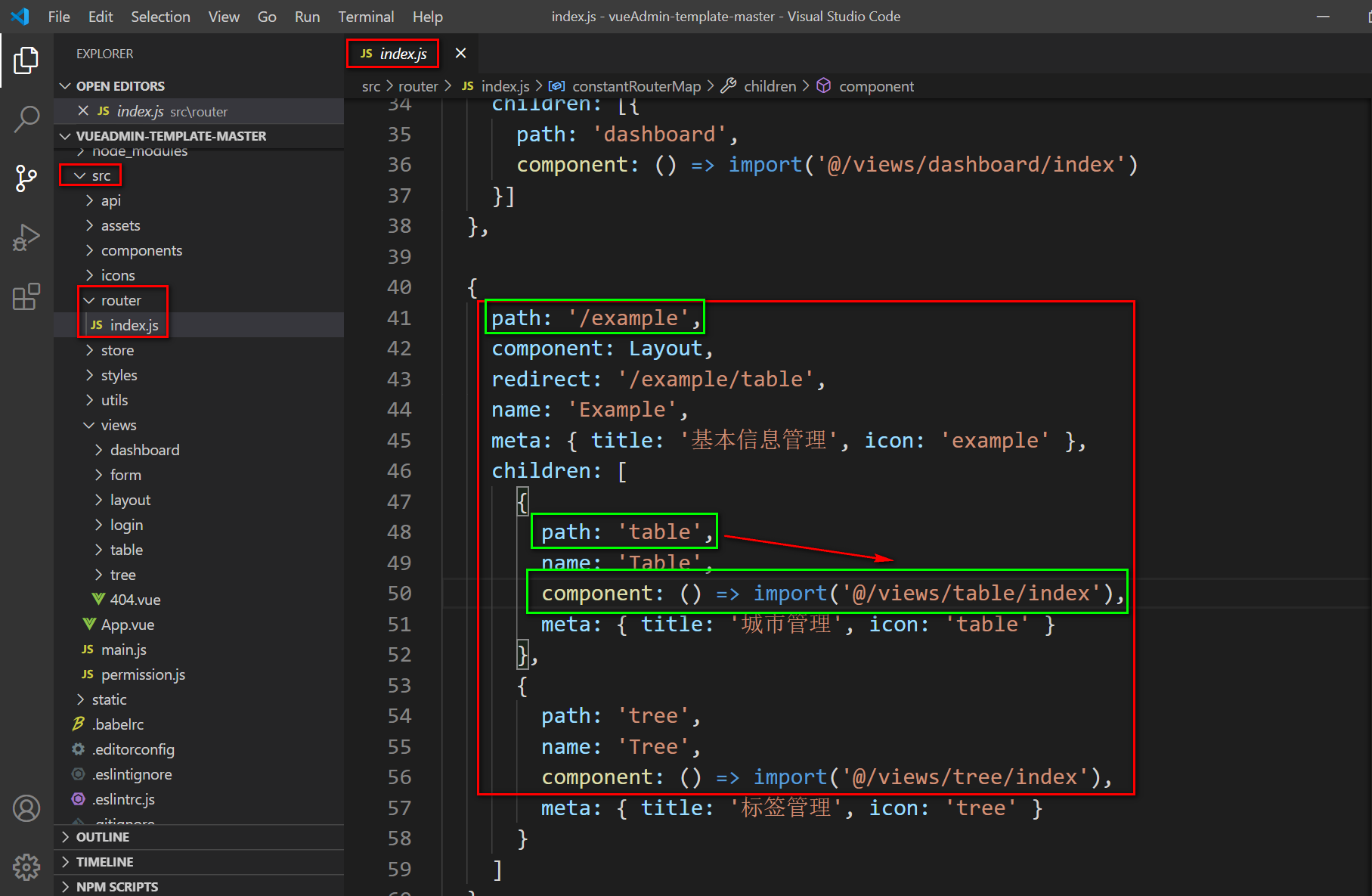Open the Explorer view in activity bar
The width and height of the screenshot is (1372, 896).
[26, 60]
